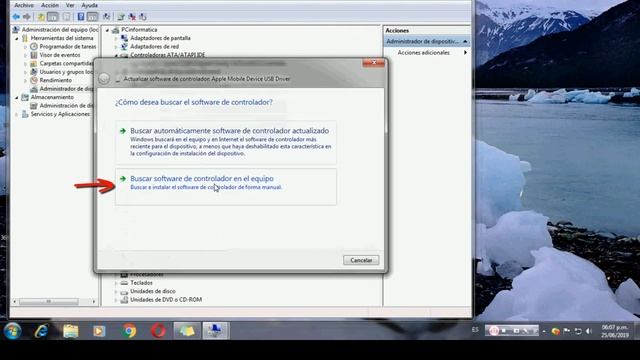Expand the Adaptadores de red category

116,47
